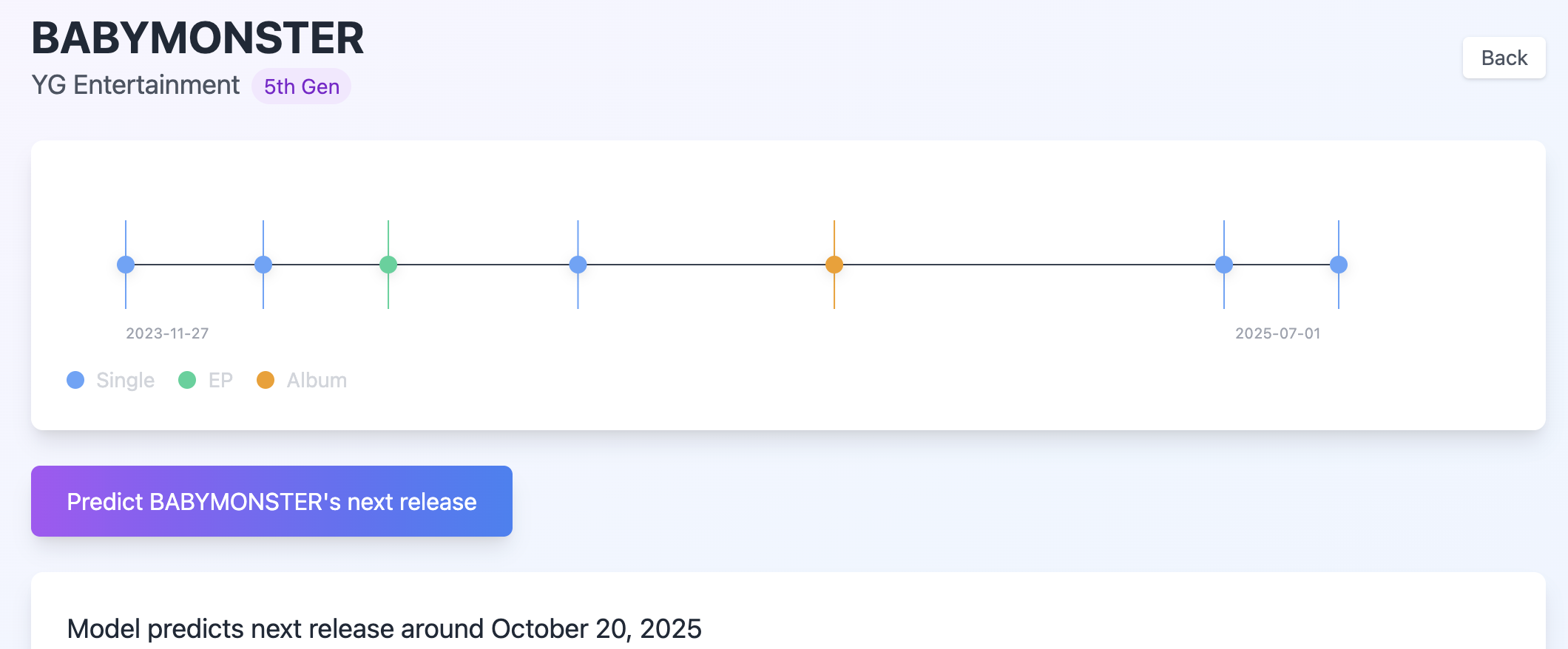The height and width of the screenshot is (649, 1568).
Task: Click the YG Entertainment label
Action: pos(135,85)
